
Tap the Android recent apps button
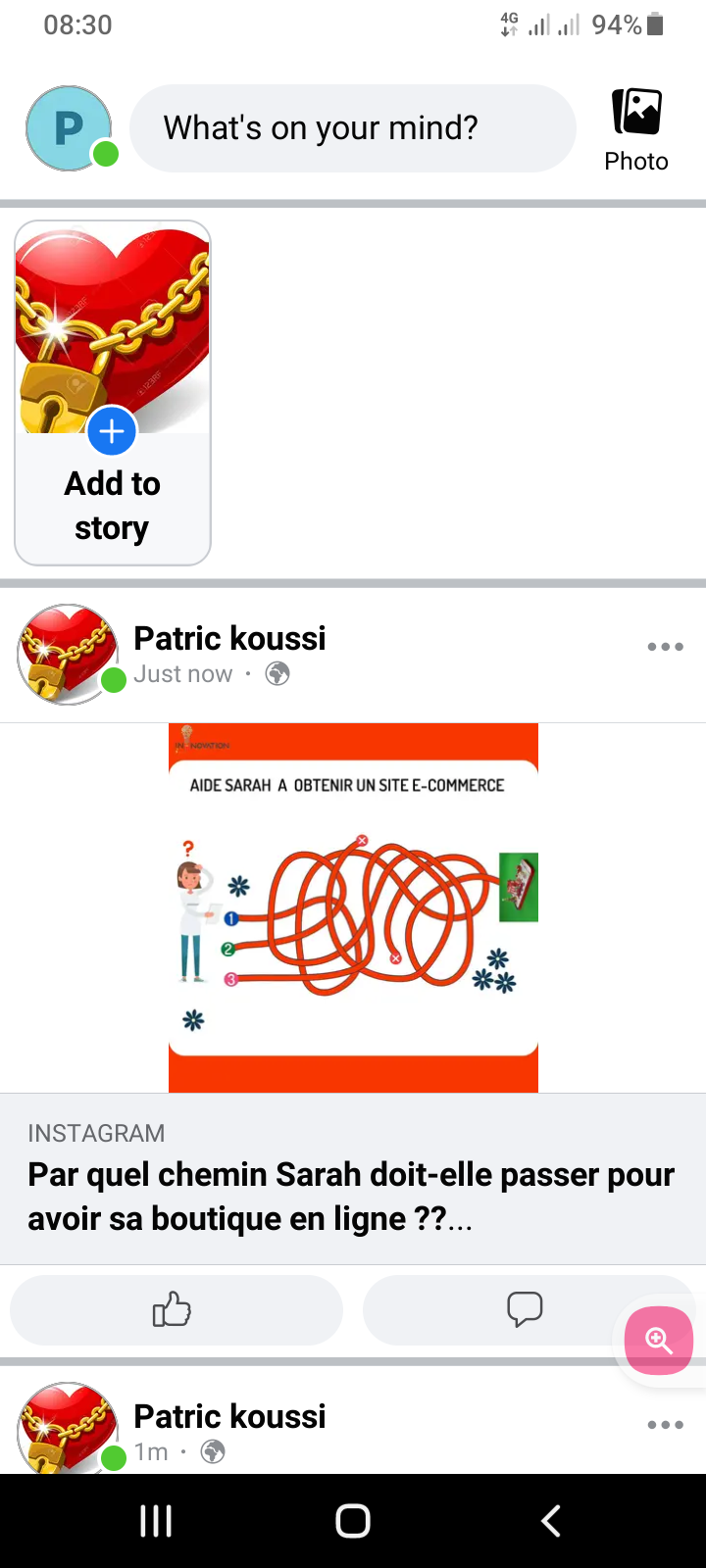pos(156,1521)
